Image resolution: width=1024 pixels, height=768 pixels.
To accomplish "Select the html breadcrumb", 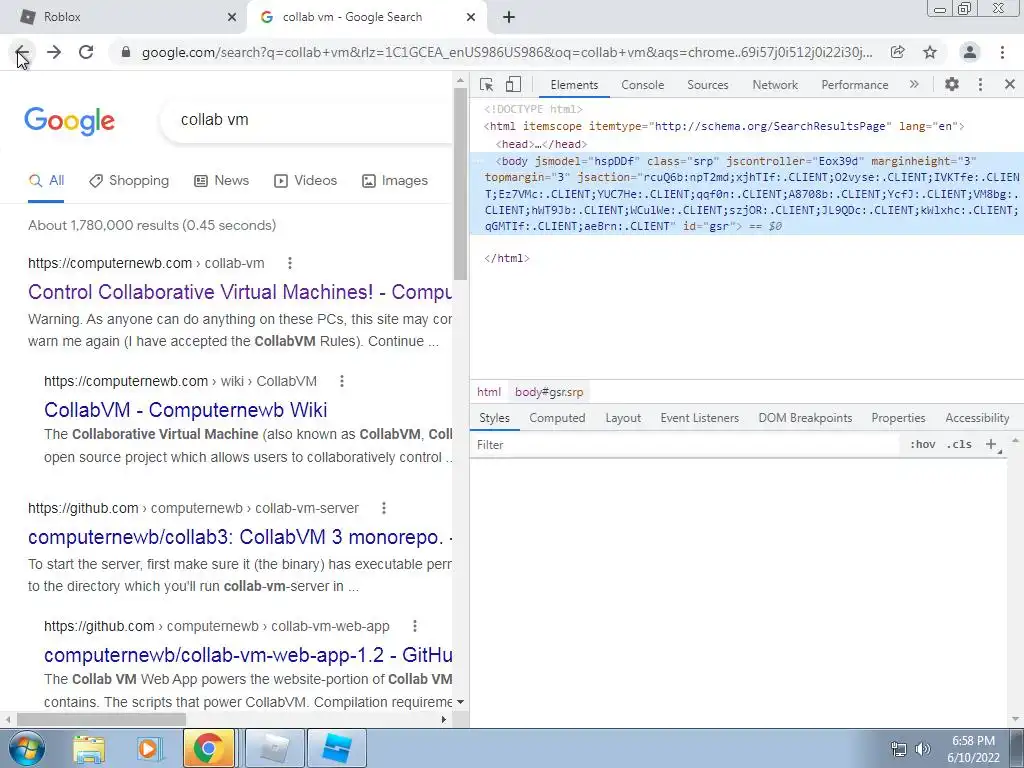I will (x=488, y=392).
